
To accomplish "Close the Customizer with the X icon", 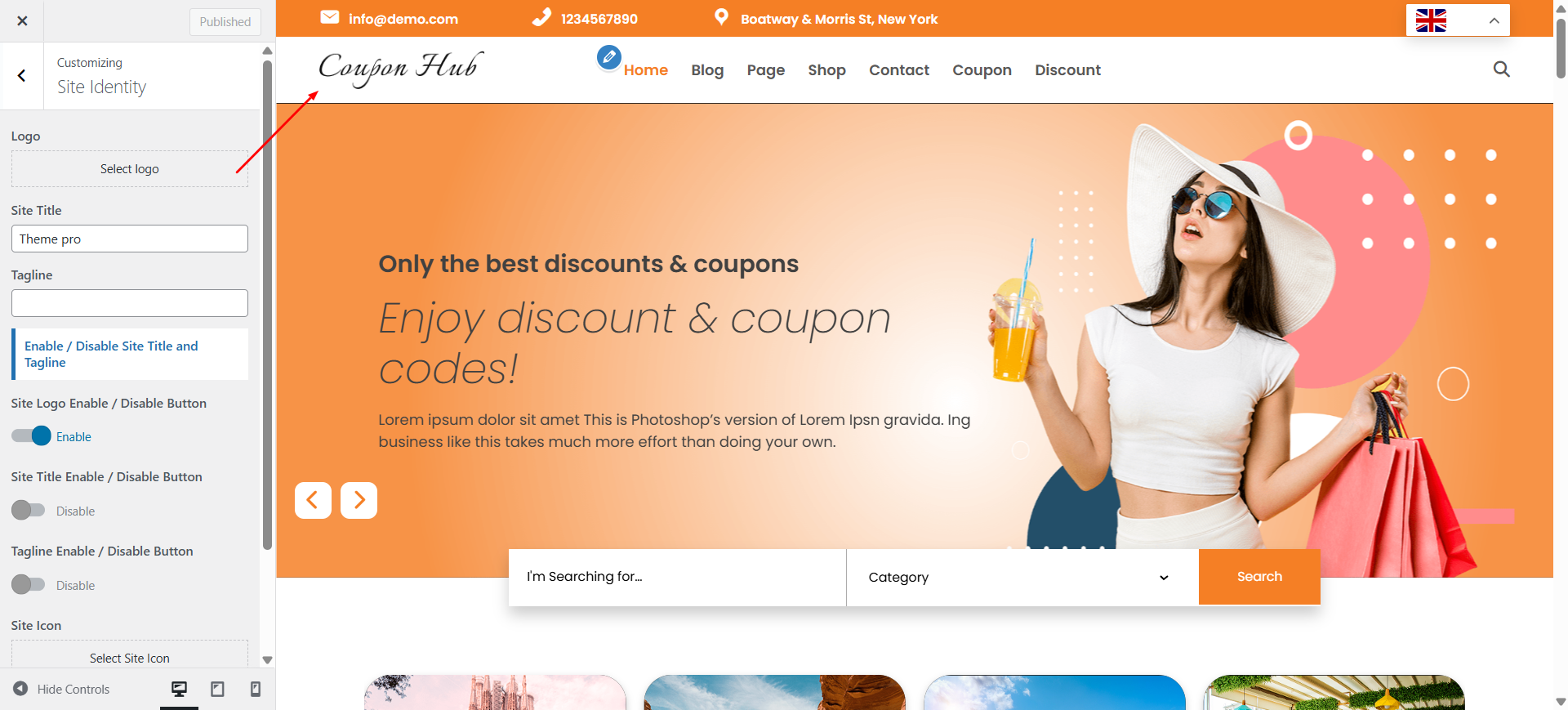I will click(x=22, y=21).
